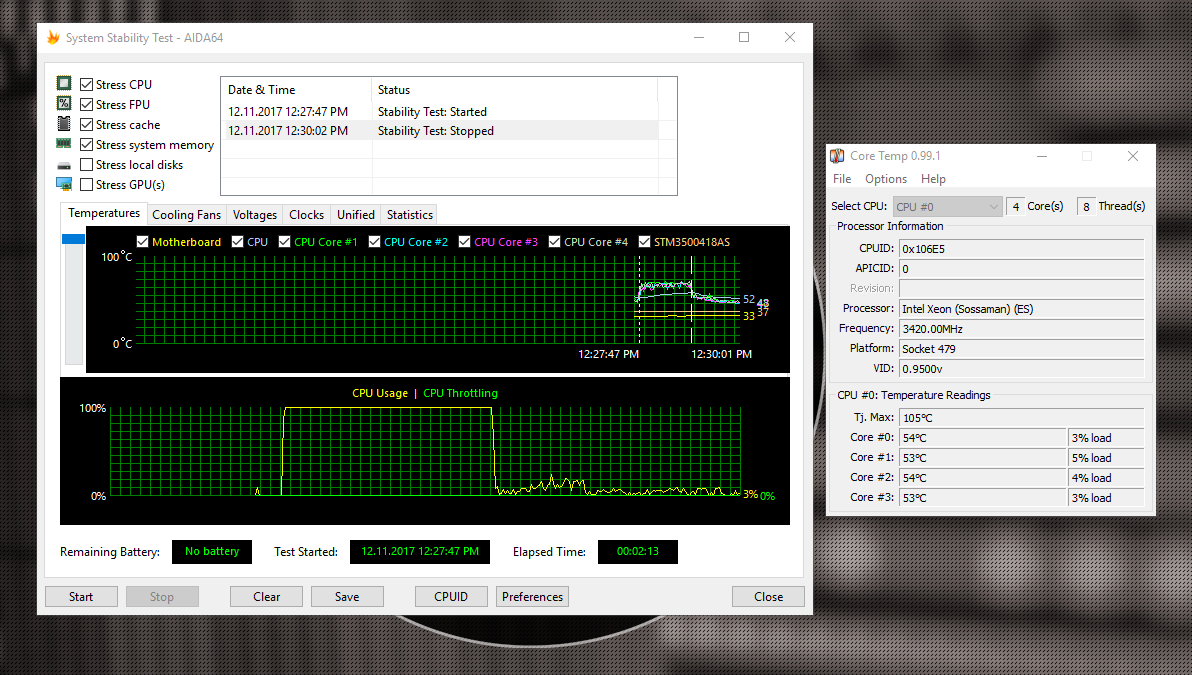Click the disk drive icon beside Stress local disks

pyautogui.click(x=64, y=165)
